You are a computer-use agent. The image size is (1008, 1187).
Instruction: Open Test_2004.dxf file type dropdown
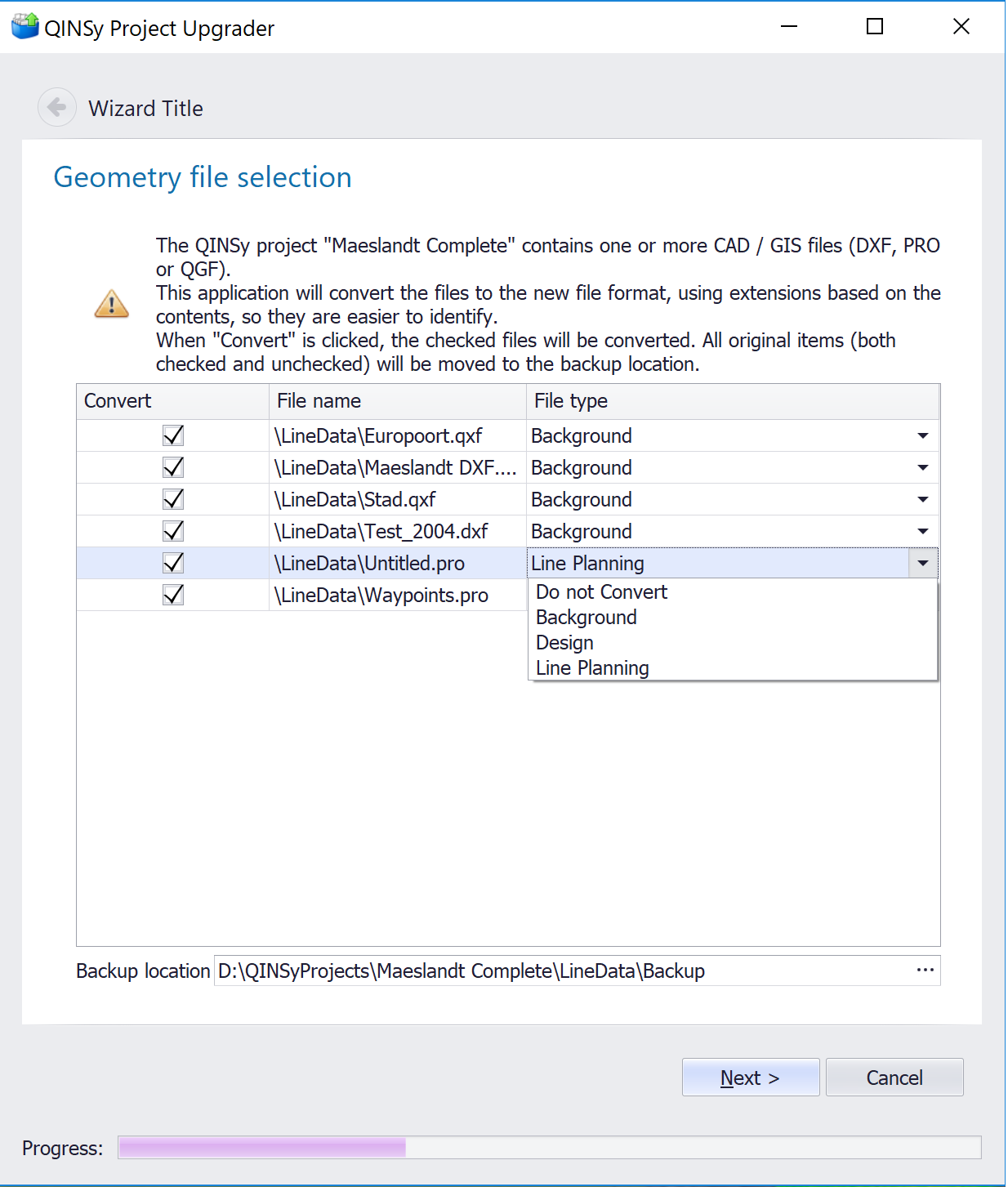[922, 531]
